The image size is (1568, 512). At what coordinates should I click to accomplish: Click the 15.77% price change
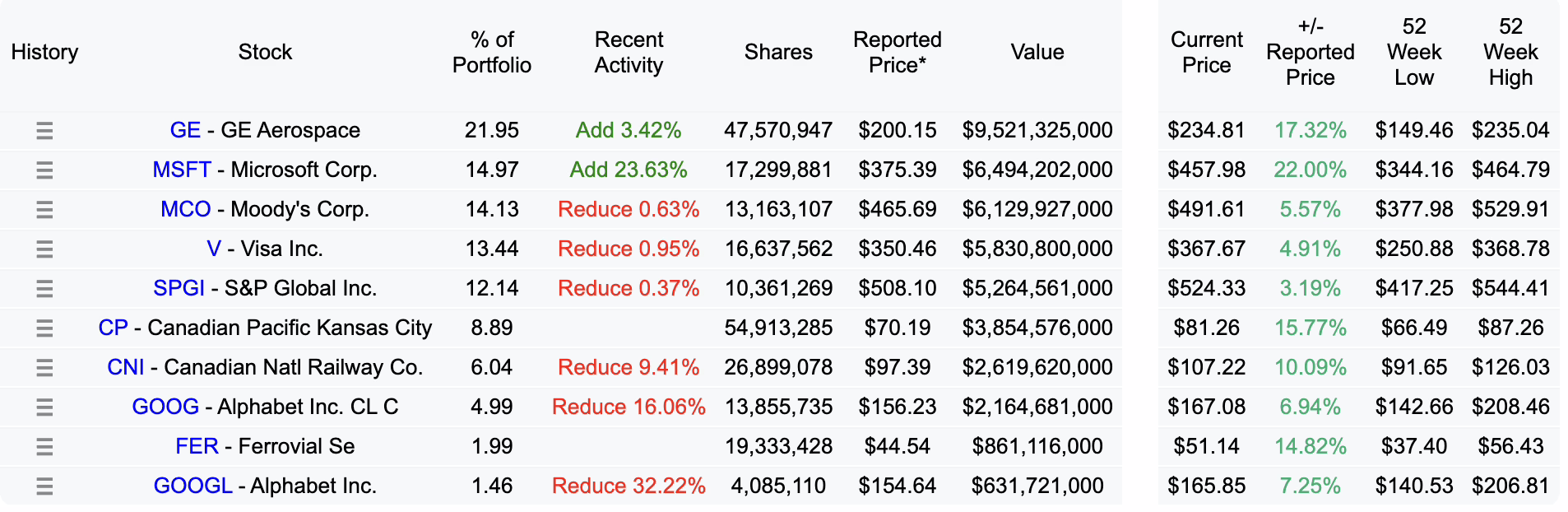(x=1311, y=328)
